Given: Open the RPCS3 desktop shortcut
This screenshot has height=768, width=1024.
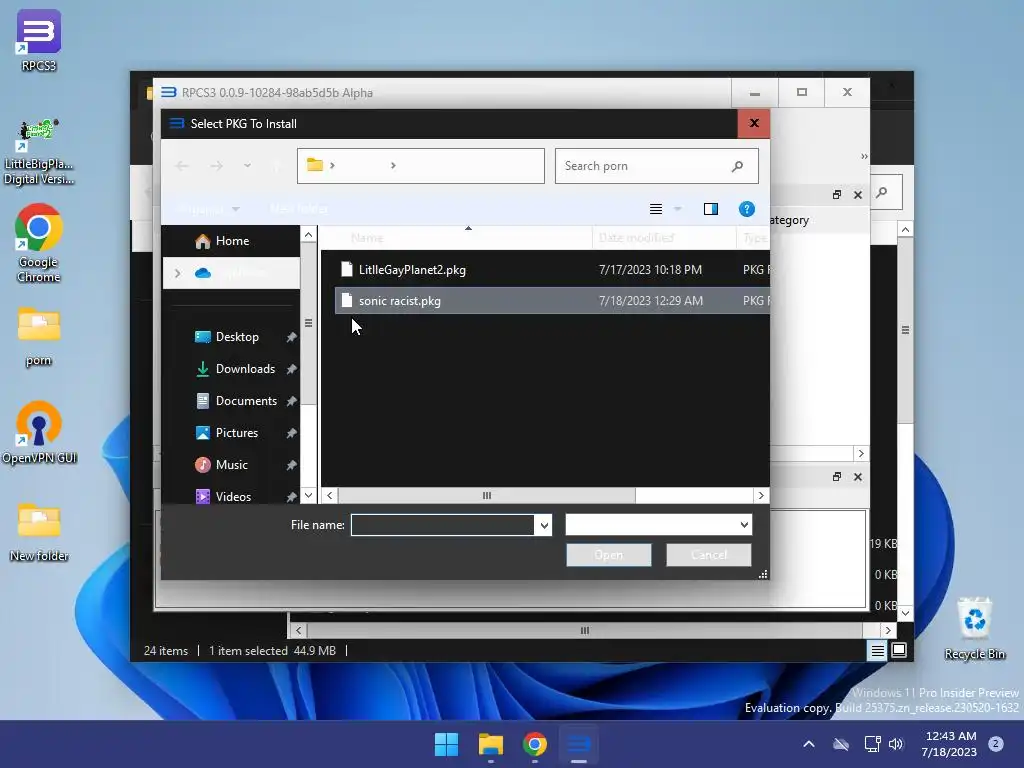Looking at the screenshot, I should pyautogui.click(x=39, y=40).
